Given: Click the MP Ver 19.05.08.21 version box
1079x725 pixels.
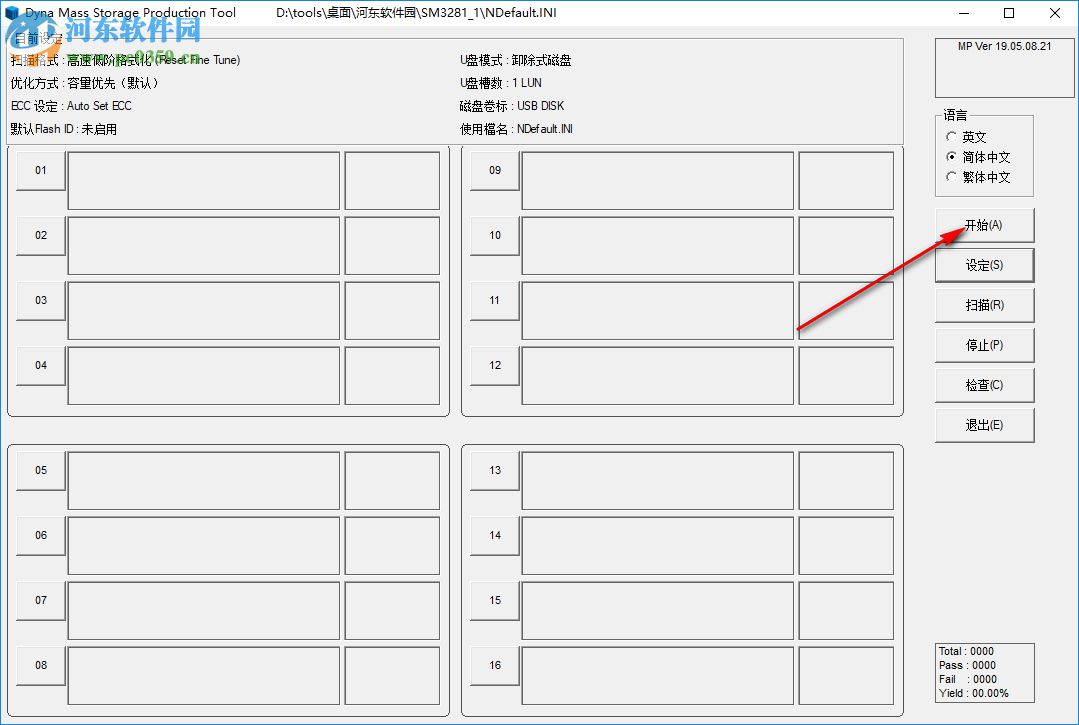Looking at the screenshot, I should pyautogui.click(x=1003, y=68).
